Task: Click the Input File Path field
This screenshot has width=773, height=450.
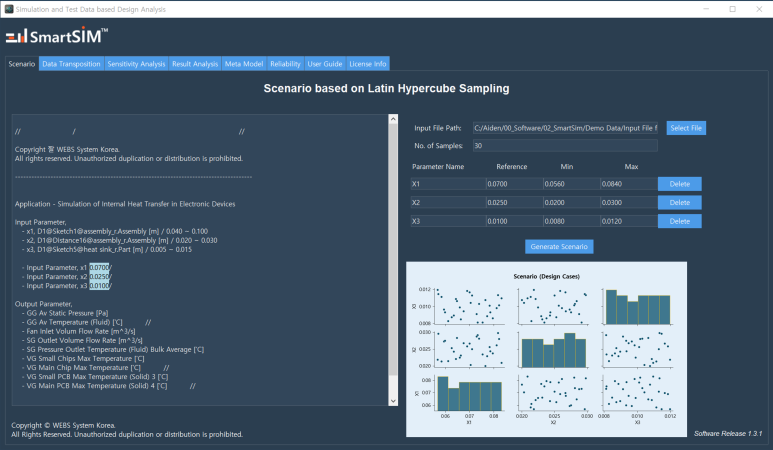Action: 565,128
